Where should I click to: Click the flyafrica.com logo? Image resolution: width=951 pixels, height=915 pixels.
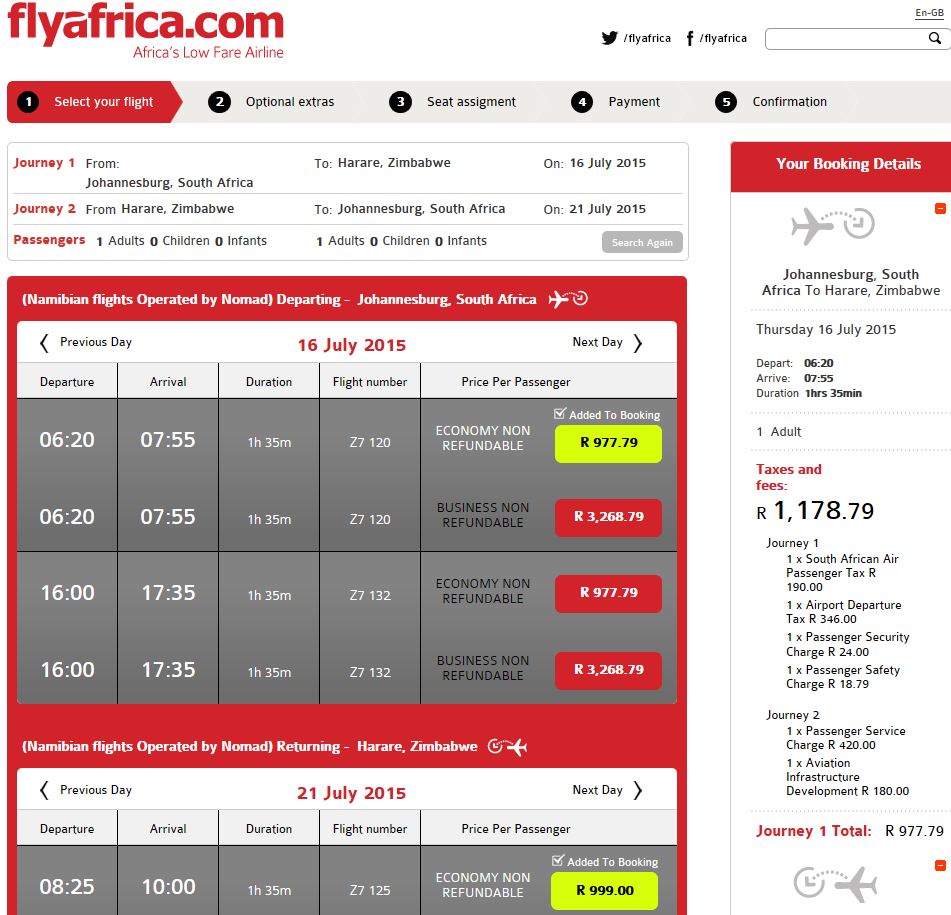tap(146, 30)
